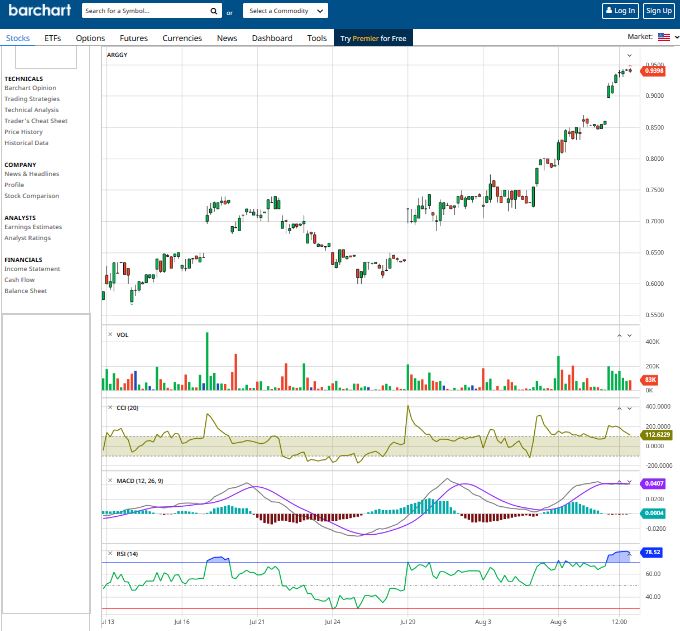Move the CCI pane up arrow
This screenshot has height=631, width=680.
point(619,408)
